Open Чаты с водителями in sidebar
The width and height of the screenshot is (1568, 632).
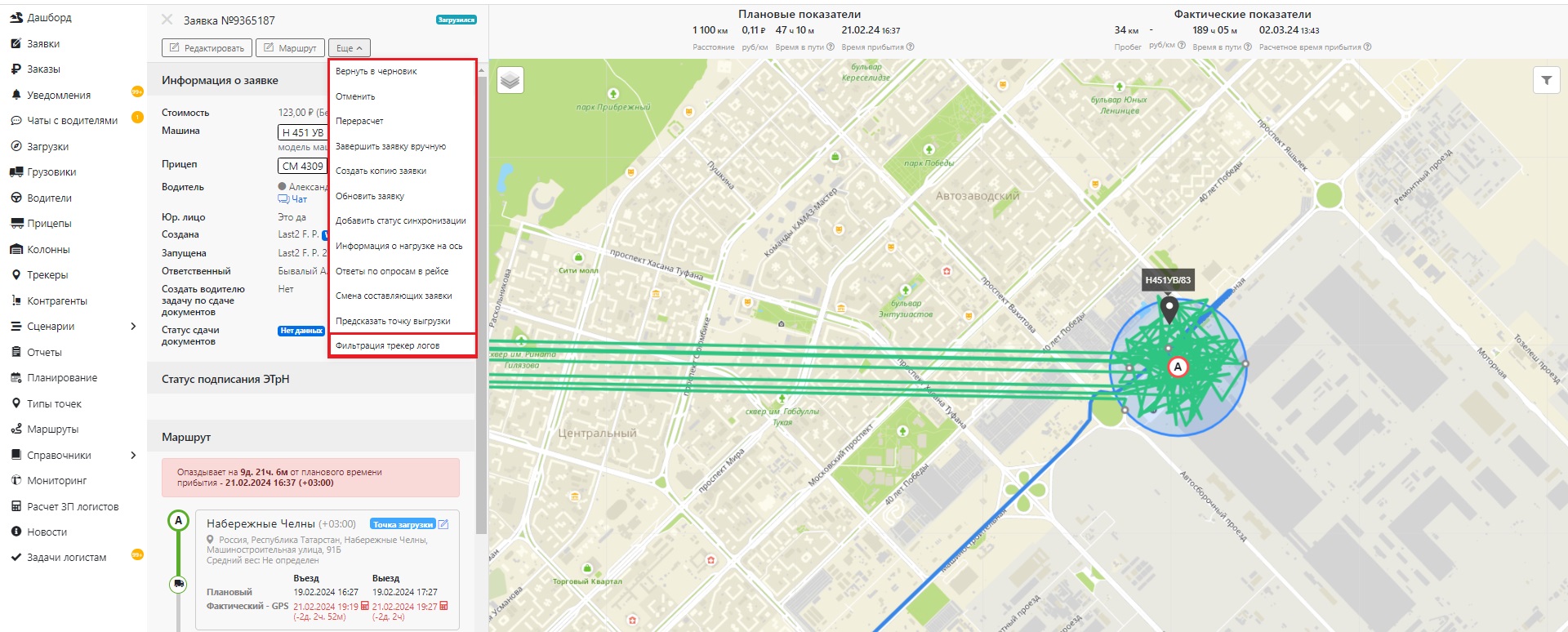coord(72,120)
